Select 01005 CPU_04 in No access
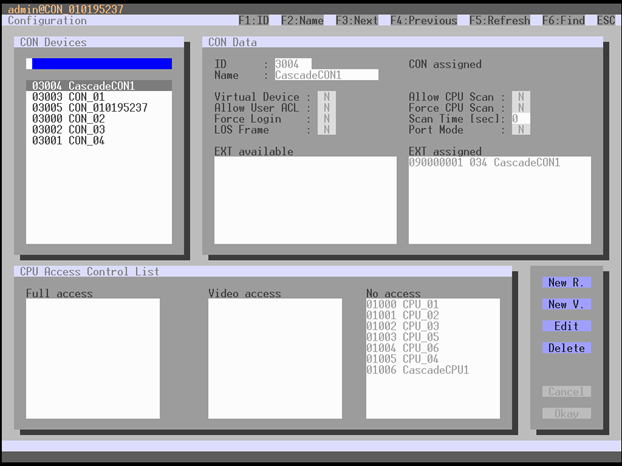The height and width of the screenshot is (466, 622). pos(433,359)
